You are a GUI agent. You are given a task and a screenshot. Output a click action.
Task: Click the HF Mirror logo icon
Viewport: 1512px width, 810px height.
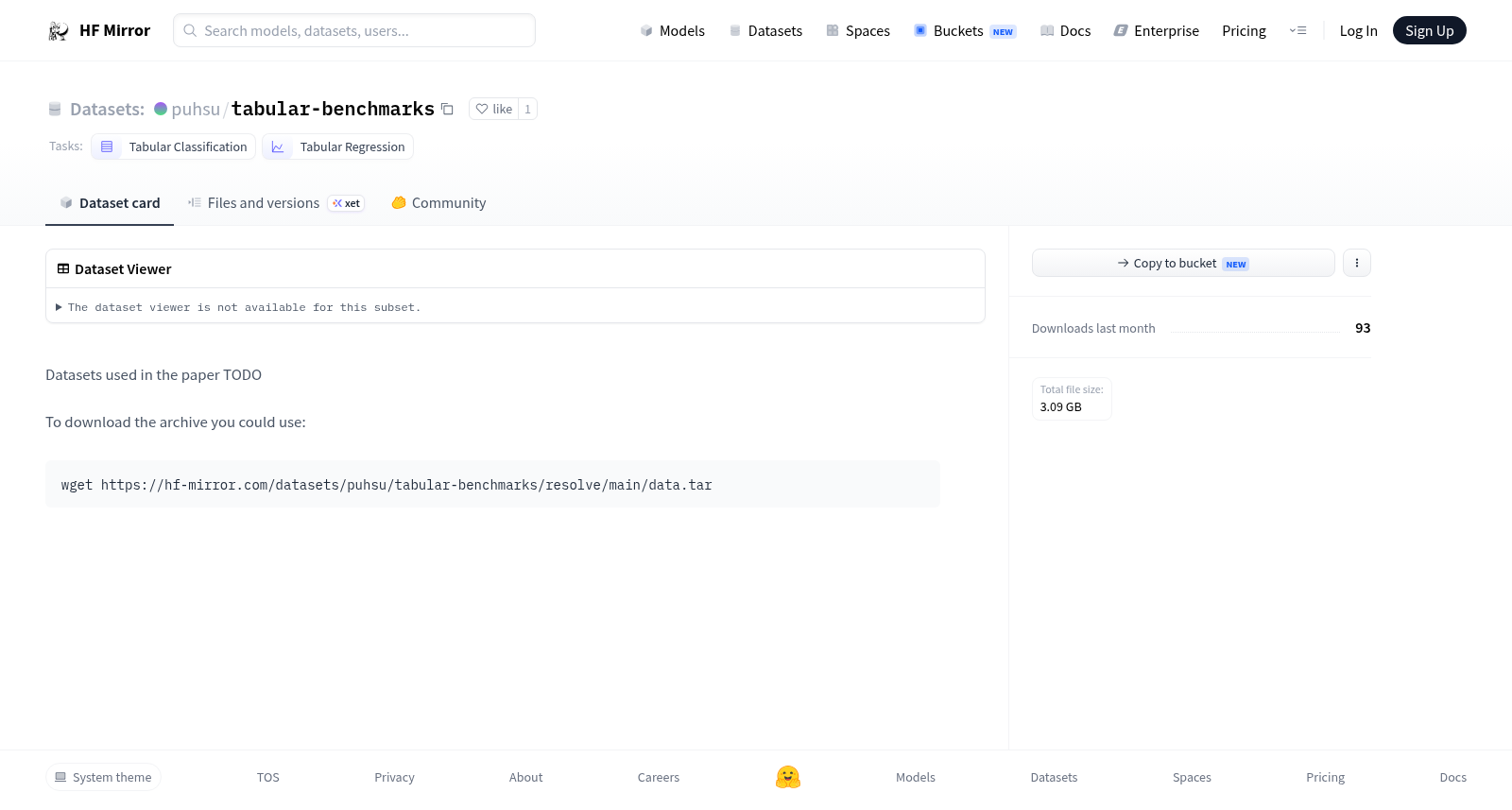(x=59, y=31)
